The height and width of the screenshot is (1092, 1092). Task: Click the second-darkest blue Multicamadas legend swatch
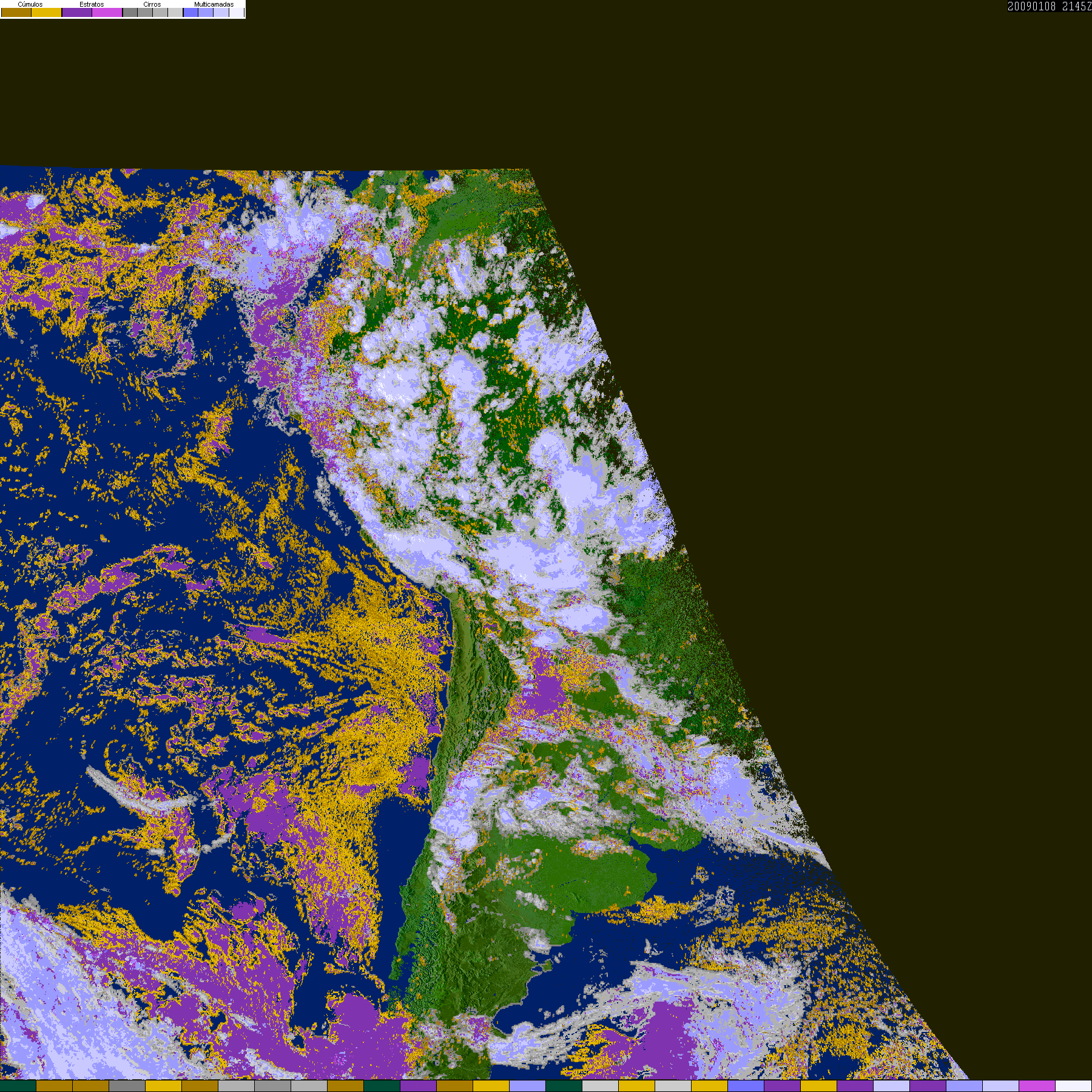click(206, 12)
